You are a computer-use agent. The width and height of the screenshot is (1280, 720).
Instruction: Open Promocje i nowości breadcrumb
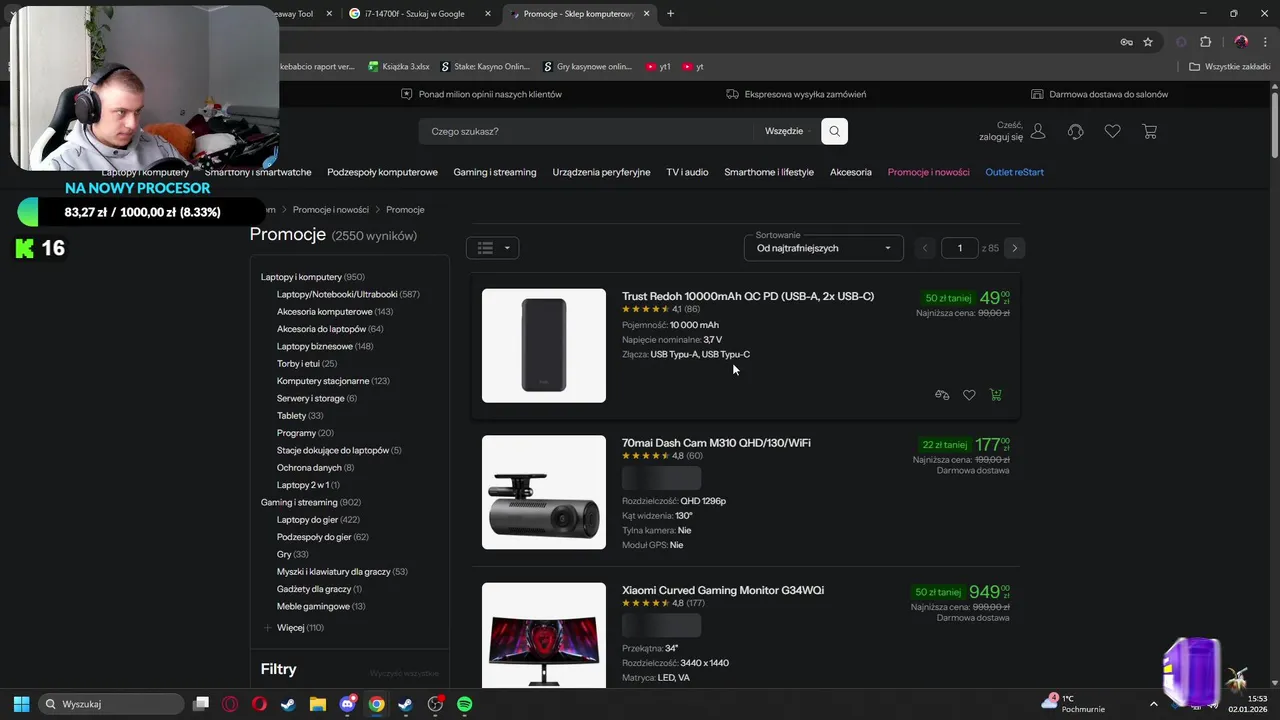pos(331,210)
